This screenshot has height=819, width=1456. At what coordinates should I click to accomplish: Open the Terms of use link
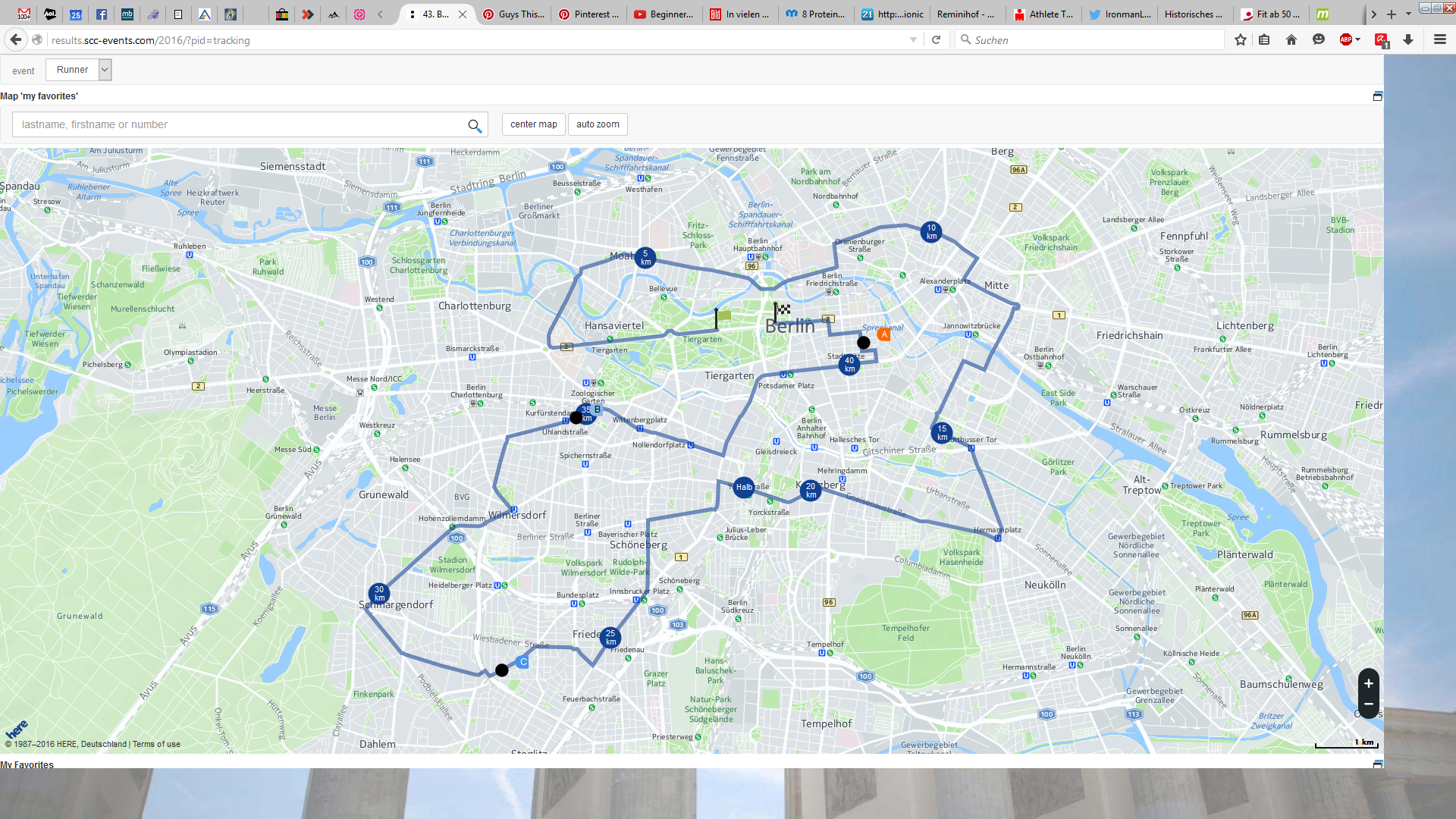[156, 744]
